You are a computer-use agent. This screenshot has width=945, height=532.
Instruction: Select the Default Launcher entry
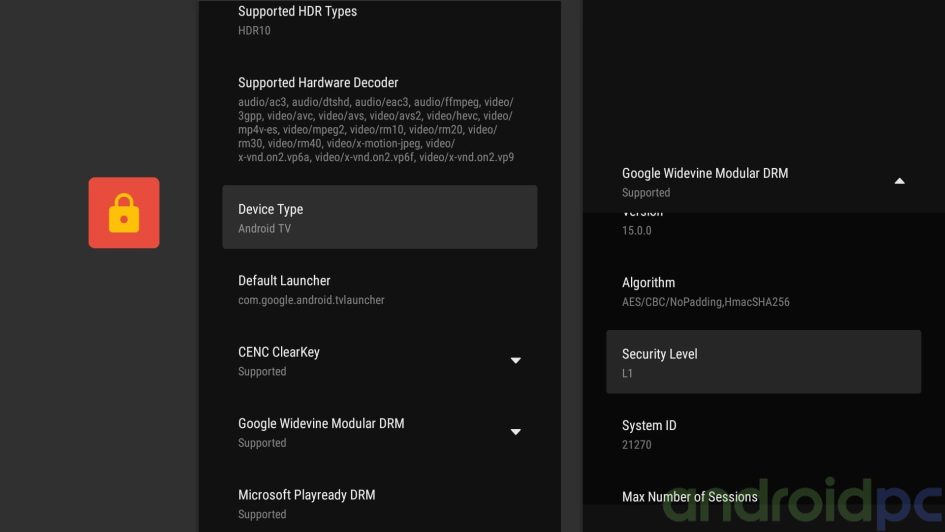click(x=379, y=289)
